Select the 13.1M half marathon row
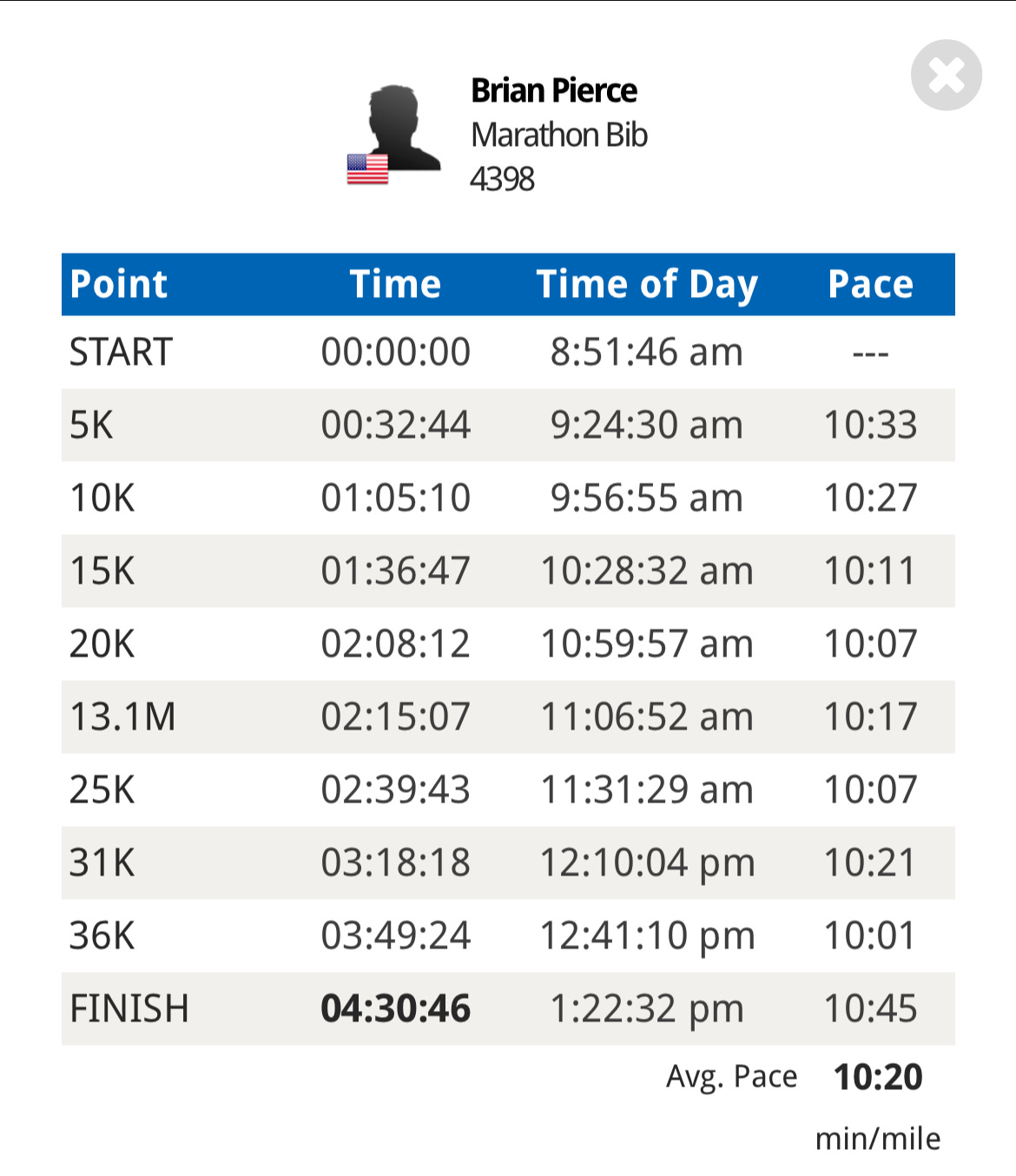 508,717
